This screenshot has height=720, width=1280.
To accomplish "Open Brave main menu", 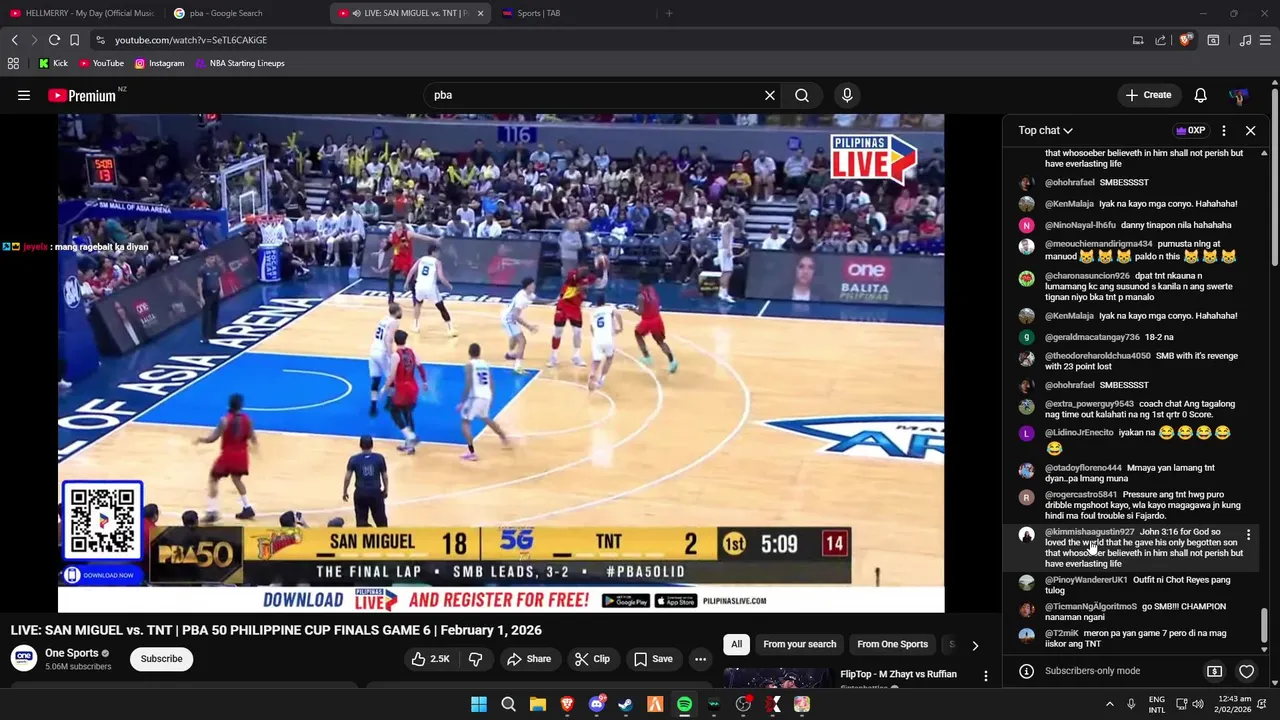I will 1266,40.
